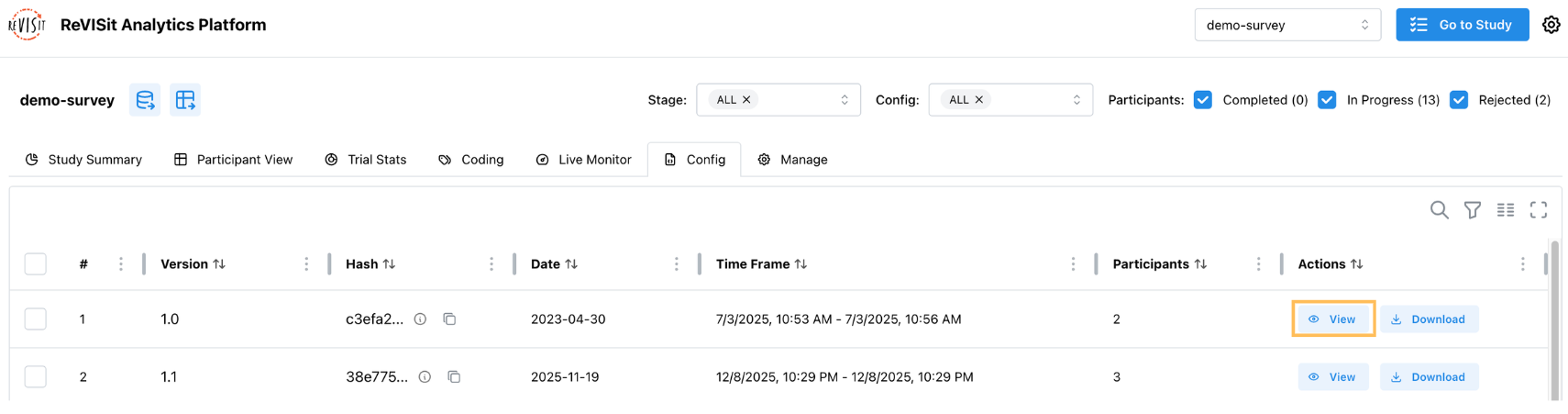Click the database export icon beside demo-survey
This screenshot has width=1568, height=414.
click(x=145, y=100)
